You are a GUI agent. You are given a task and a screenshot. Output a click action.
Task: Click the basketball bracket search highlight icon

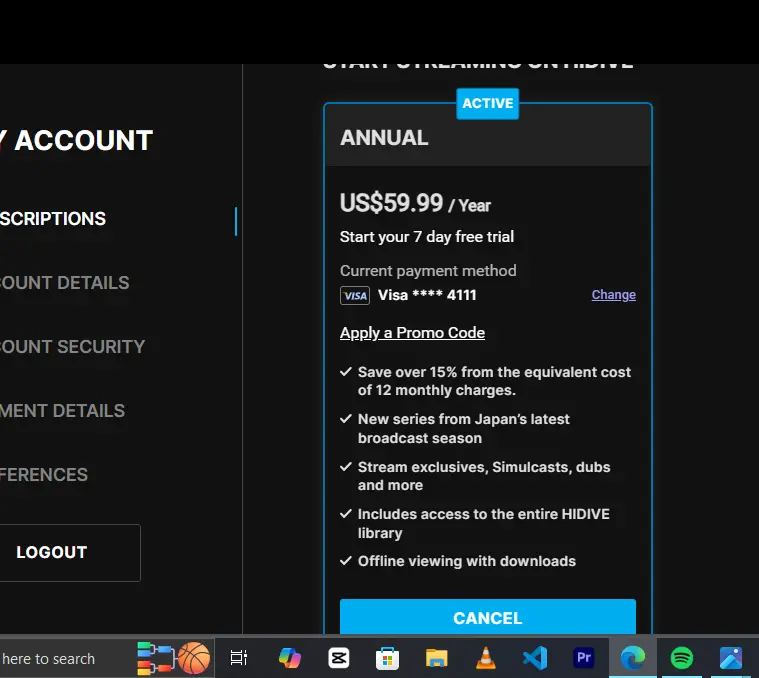(x=174, y=658)
